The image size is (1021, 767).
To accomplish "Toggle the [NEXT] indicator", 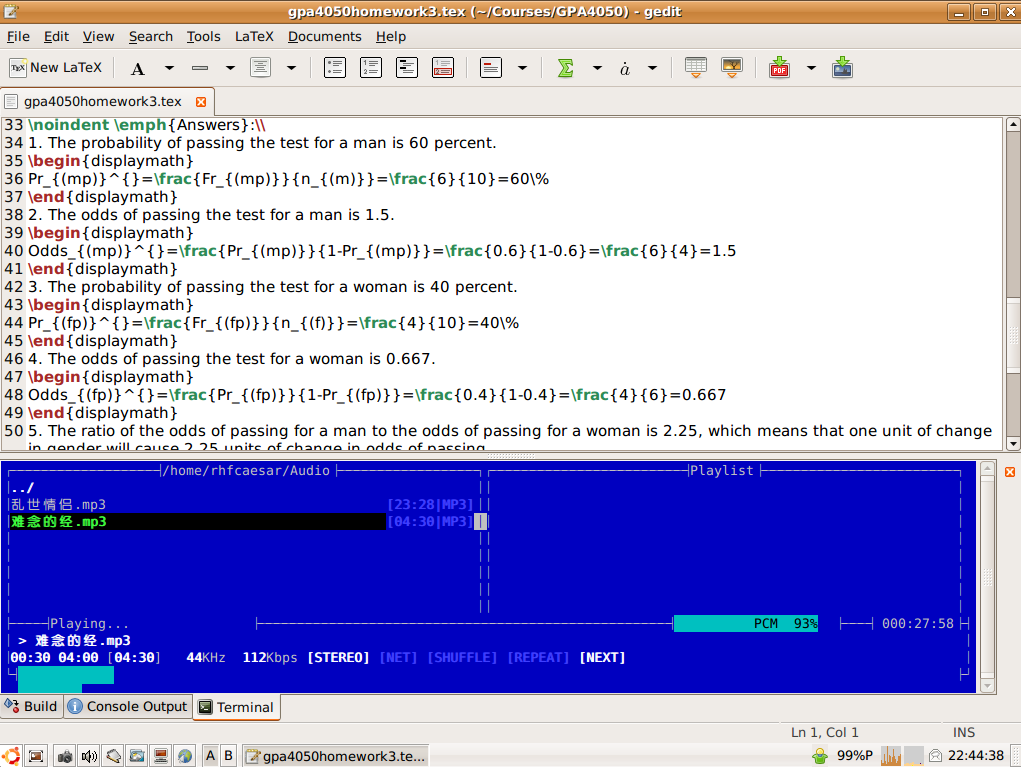I will click(x=602, y=658).
